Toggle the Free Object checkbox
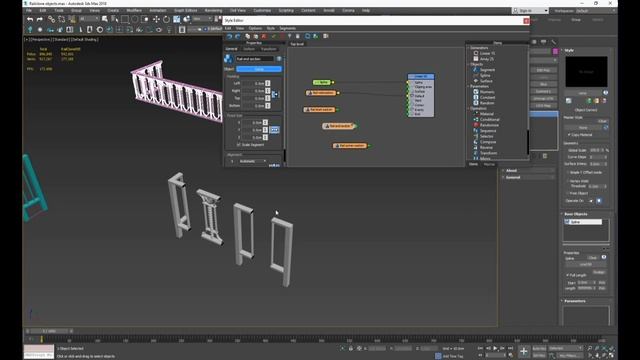640x360 pixels. (568, 193)
